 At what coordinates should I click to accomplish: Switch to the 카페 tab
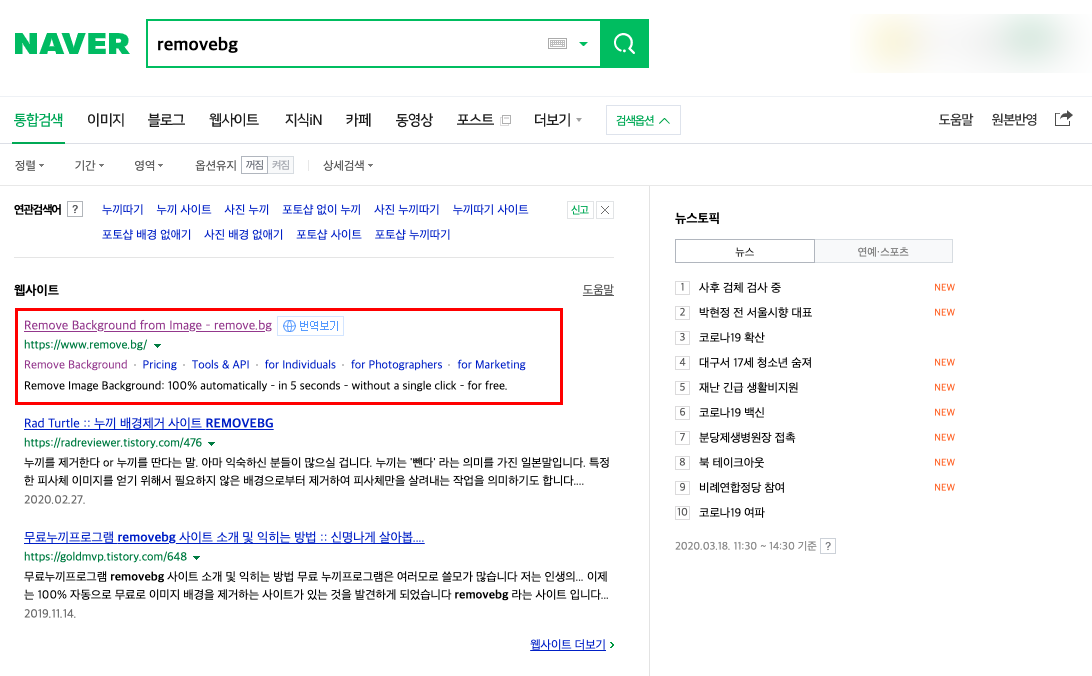(x=358, y=120)
